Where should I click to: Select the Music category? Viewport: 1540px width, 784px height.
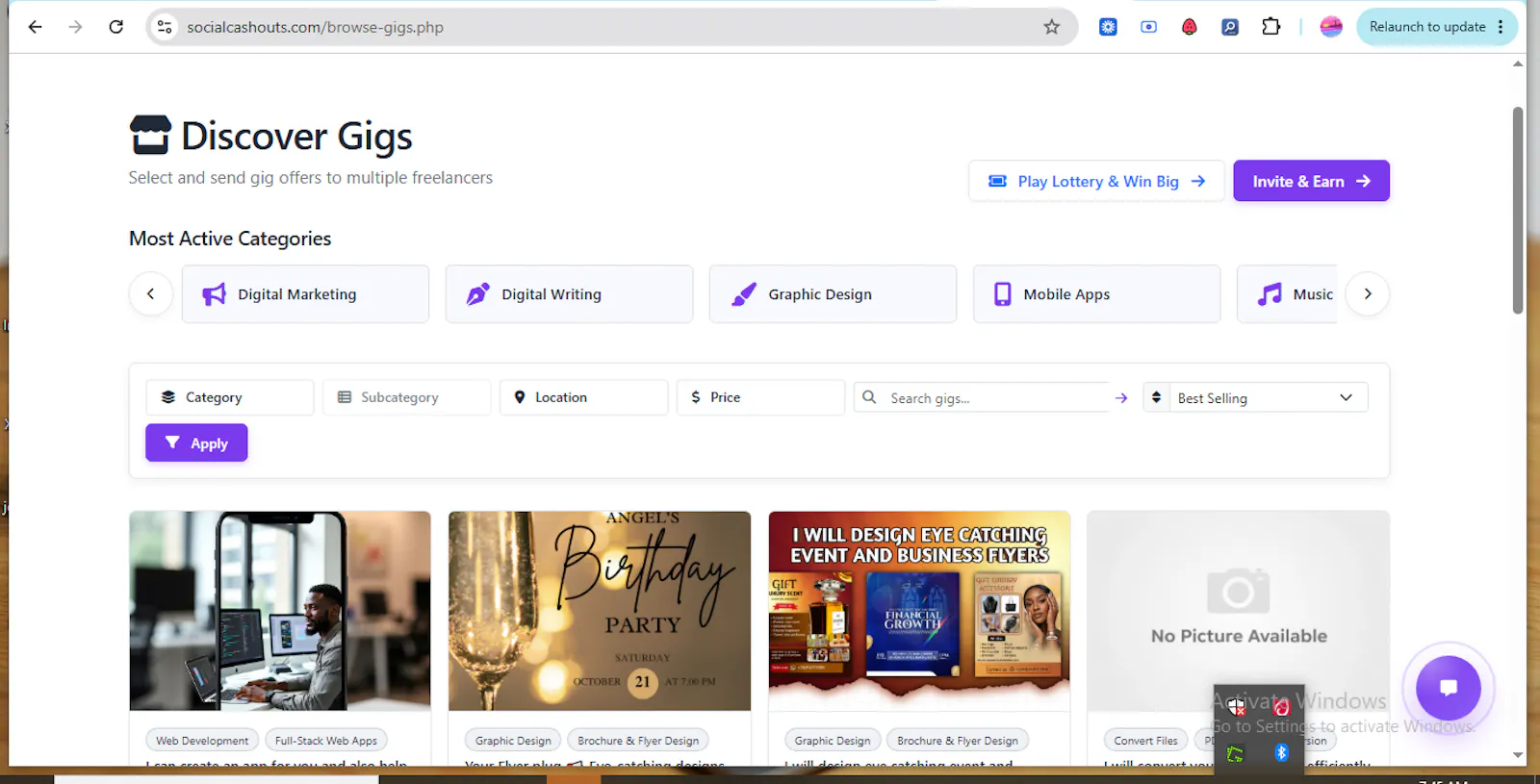[1287, 294]
